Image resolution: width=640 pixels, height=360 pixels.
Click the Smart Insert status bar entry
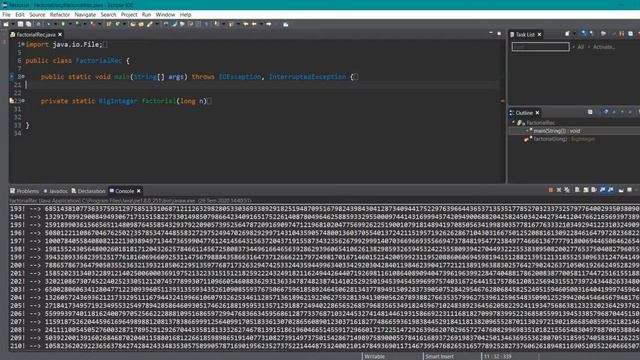coord(439,356)
